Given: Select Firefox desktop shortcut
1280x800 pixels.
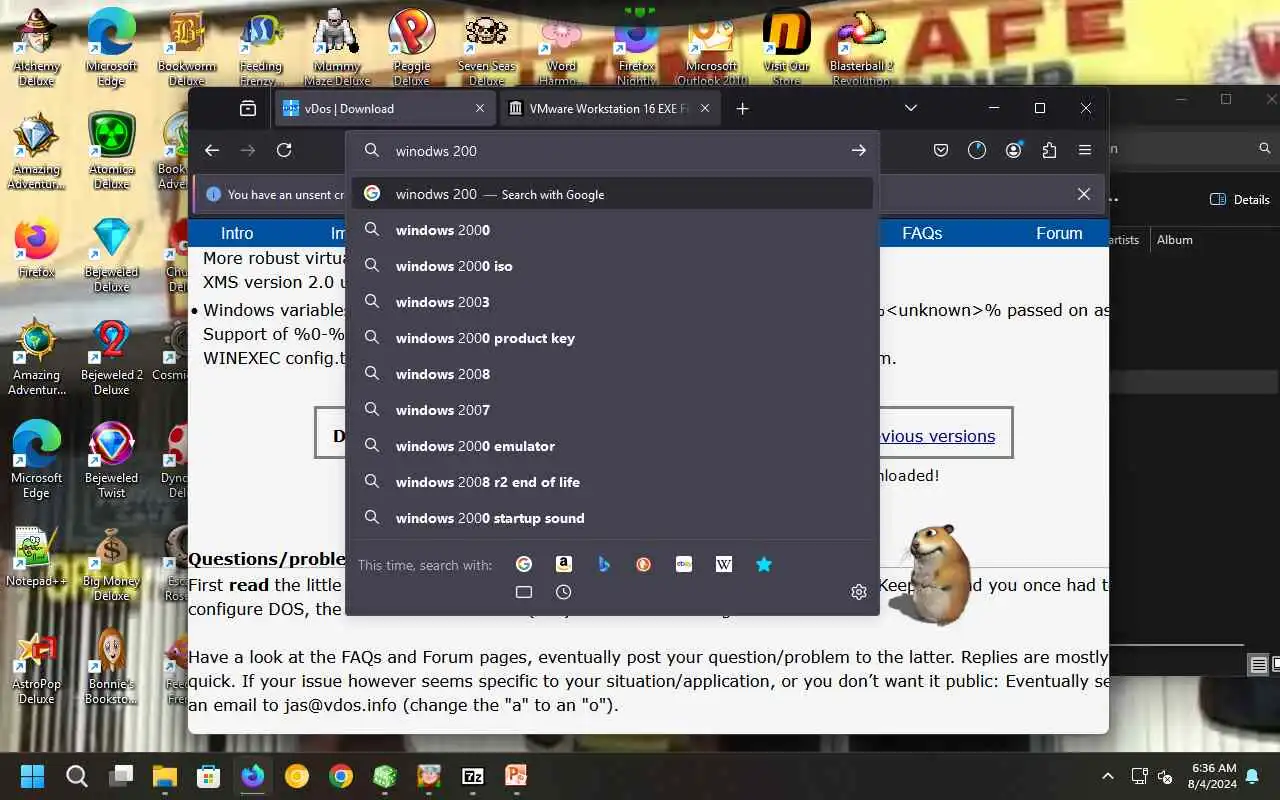Looking at the screenshot, I should (x=37, y=249).
